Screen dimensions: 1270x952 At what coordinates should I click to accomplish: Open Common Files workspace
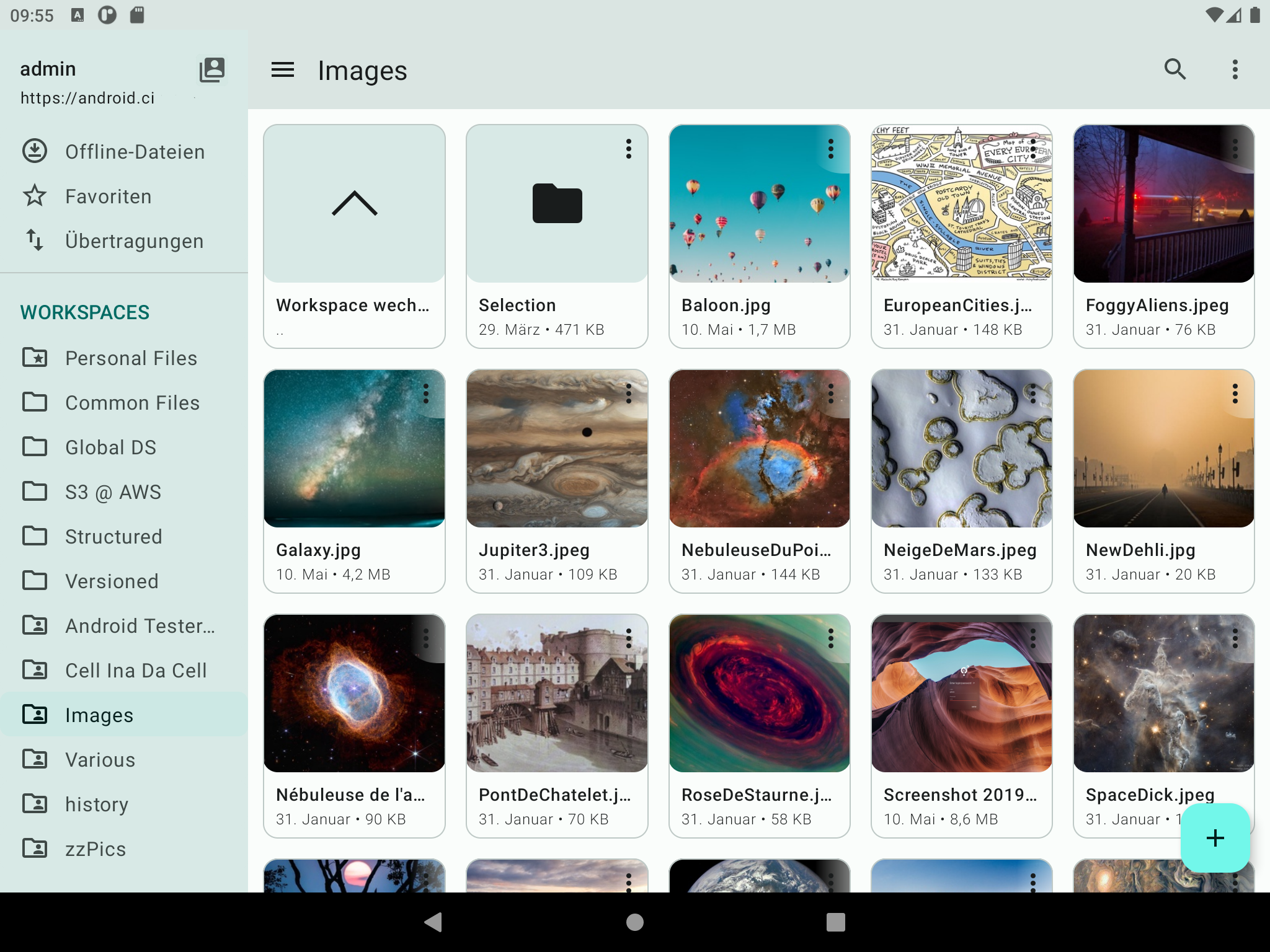coord(124,403)
